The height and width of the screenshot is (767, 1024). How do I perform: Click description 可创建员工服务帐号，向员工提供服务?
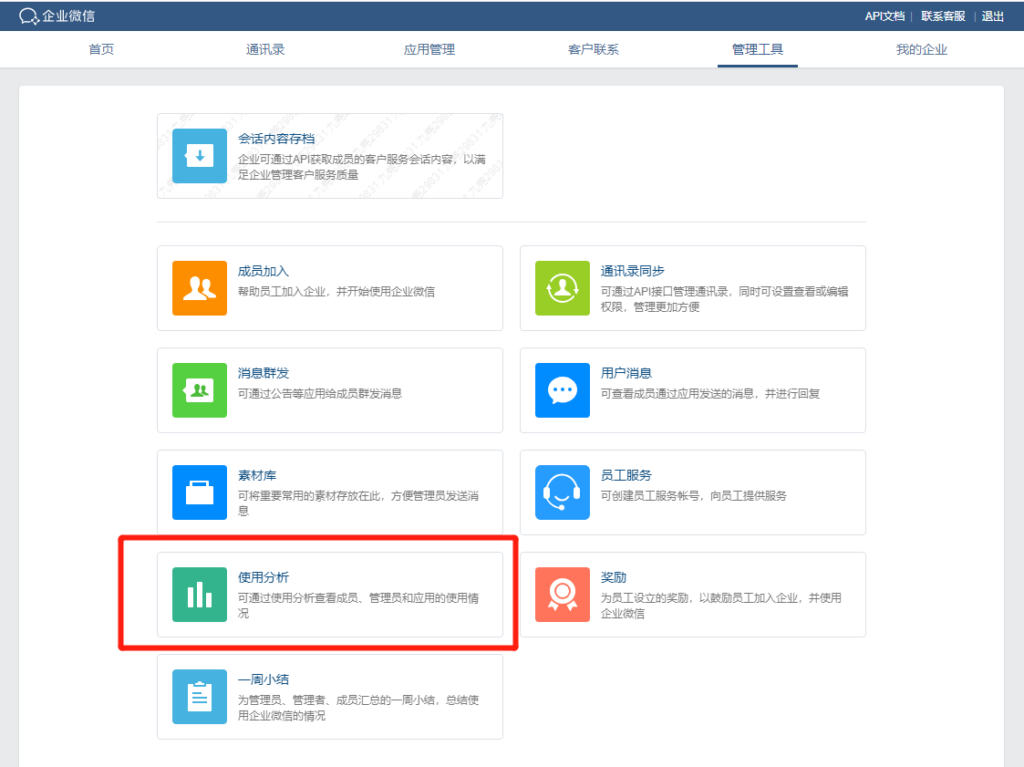(694, 496)
